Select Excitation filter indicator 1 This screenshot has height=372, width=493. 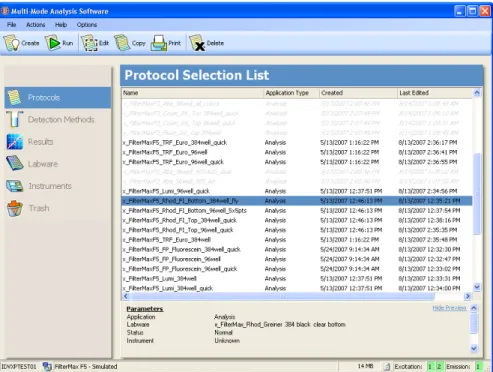(430, 367)
